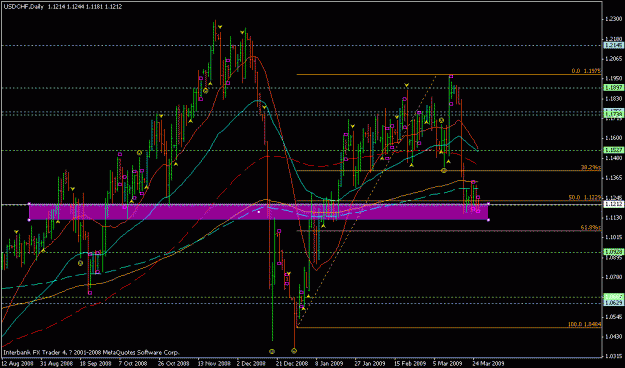Select the 1.2300 price scale label
The image size is (625, 368).
(614, 19)
